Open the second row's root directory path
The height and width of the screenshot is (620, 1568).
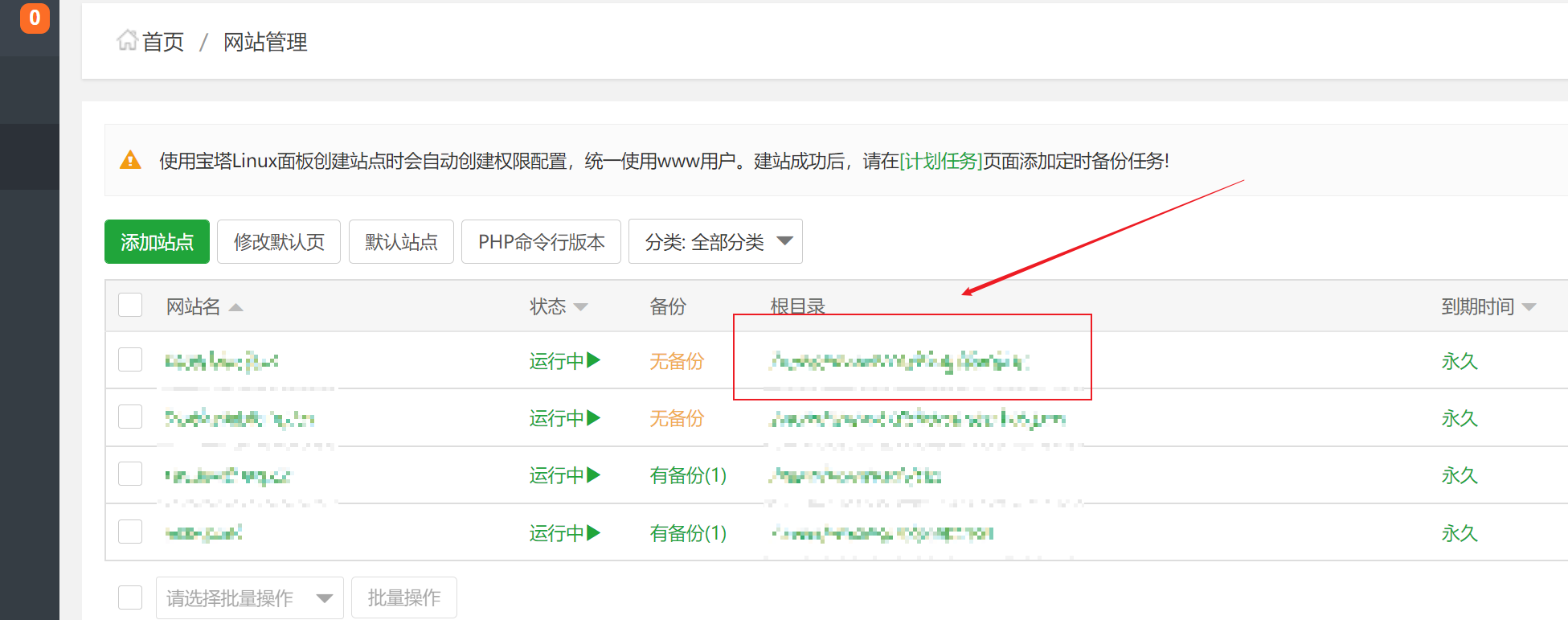pos(917,419)
